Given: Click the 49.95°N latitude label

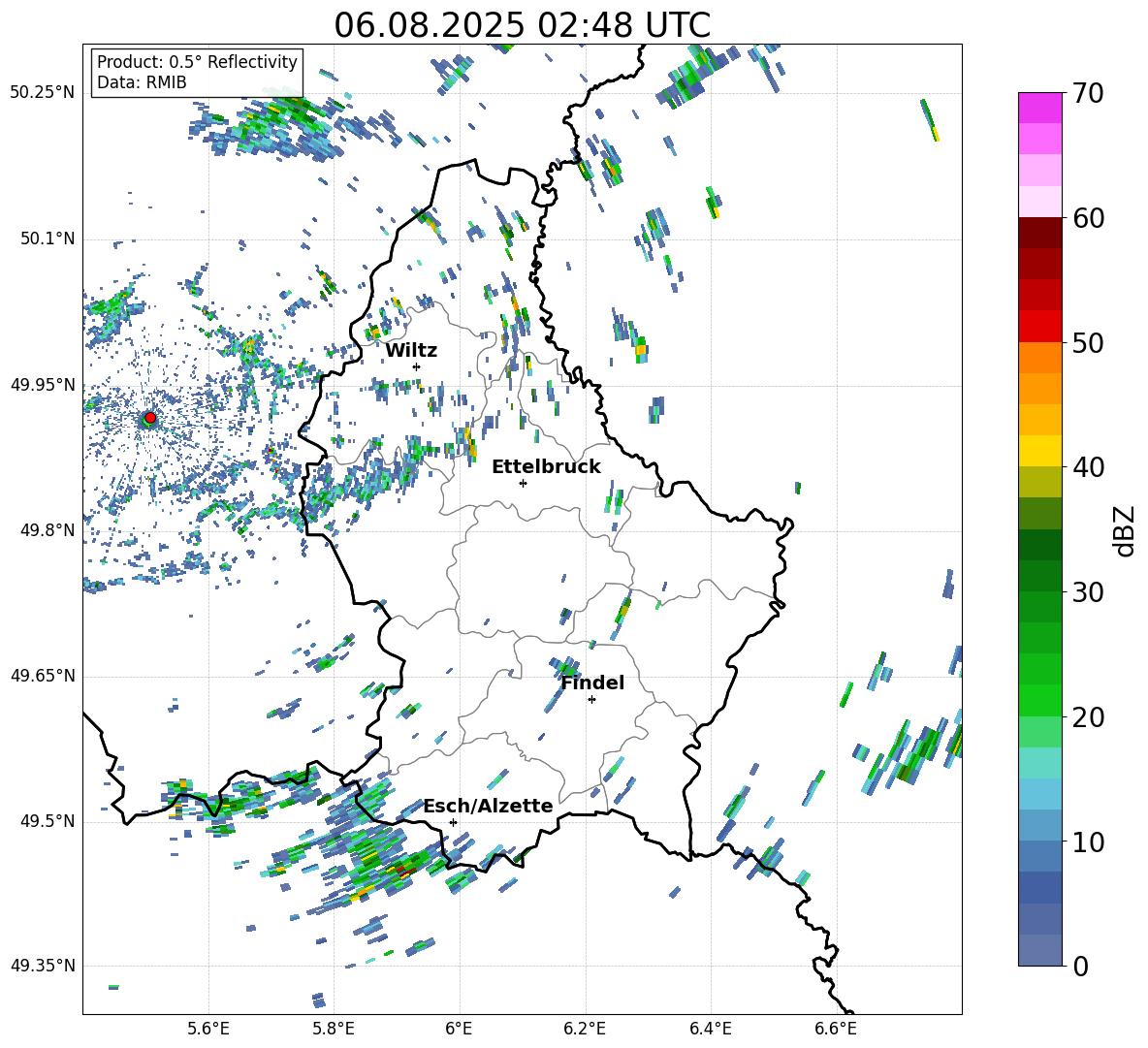Looking at the screenshot, I should click(x=43, y=384).
